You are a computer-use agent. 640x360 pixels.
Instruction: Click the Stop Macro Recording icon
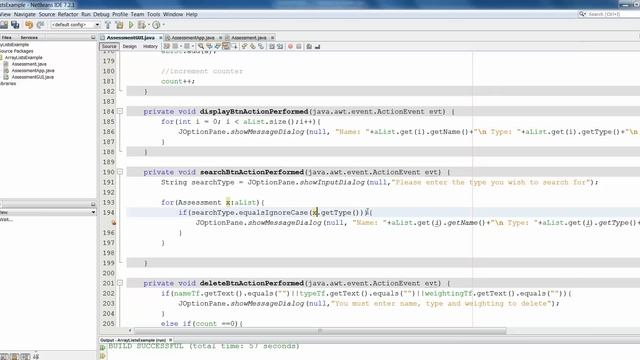click(x=299, y=47)
